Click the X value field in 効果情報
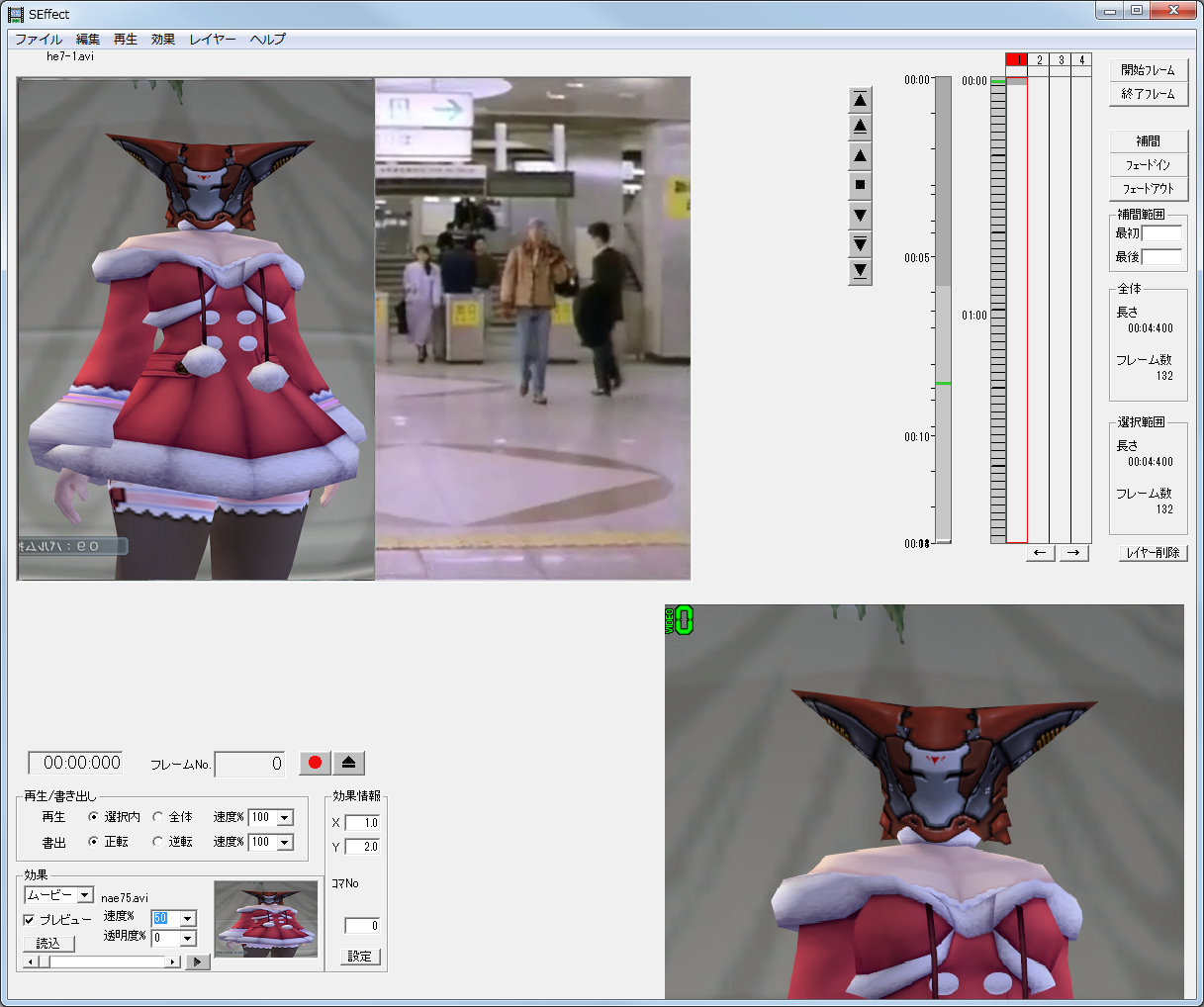 [x=362, y=823]
